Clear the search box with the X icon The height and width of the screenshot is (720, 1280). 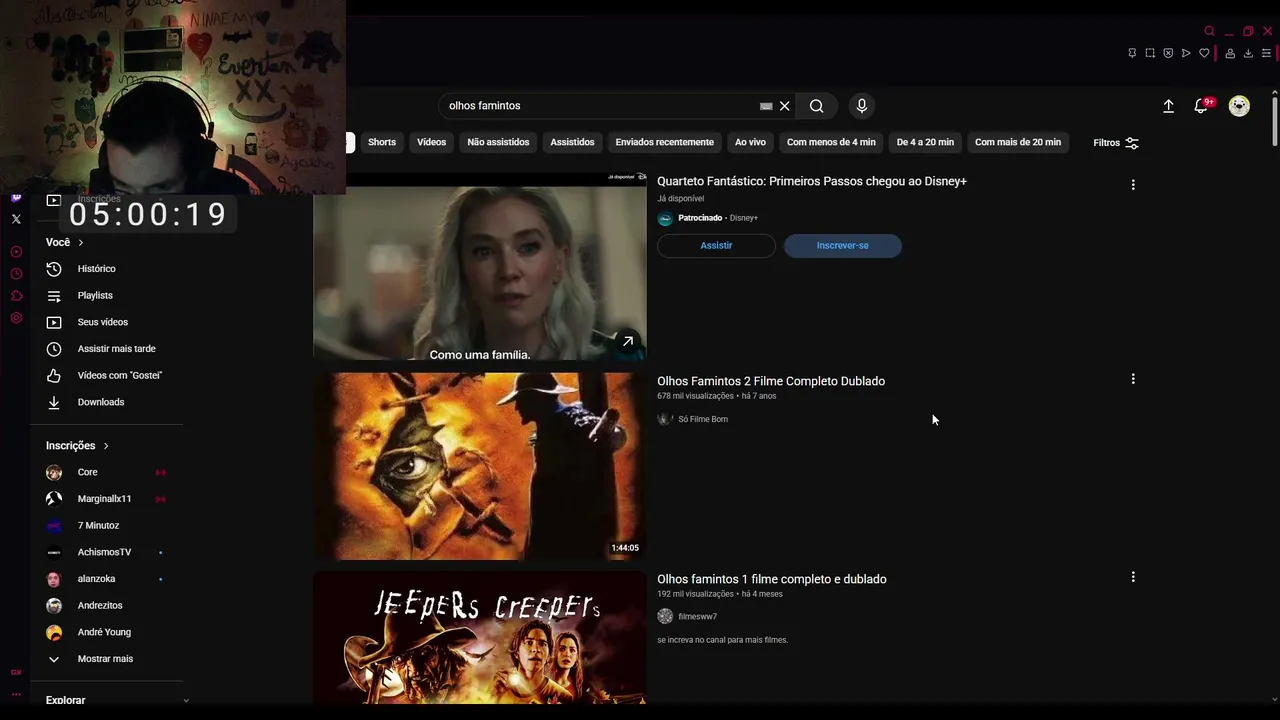[785, 106]
